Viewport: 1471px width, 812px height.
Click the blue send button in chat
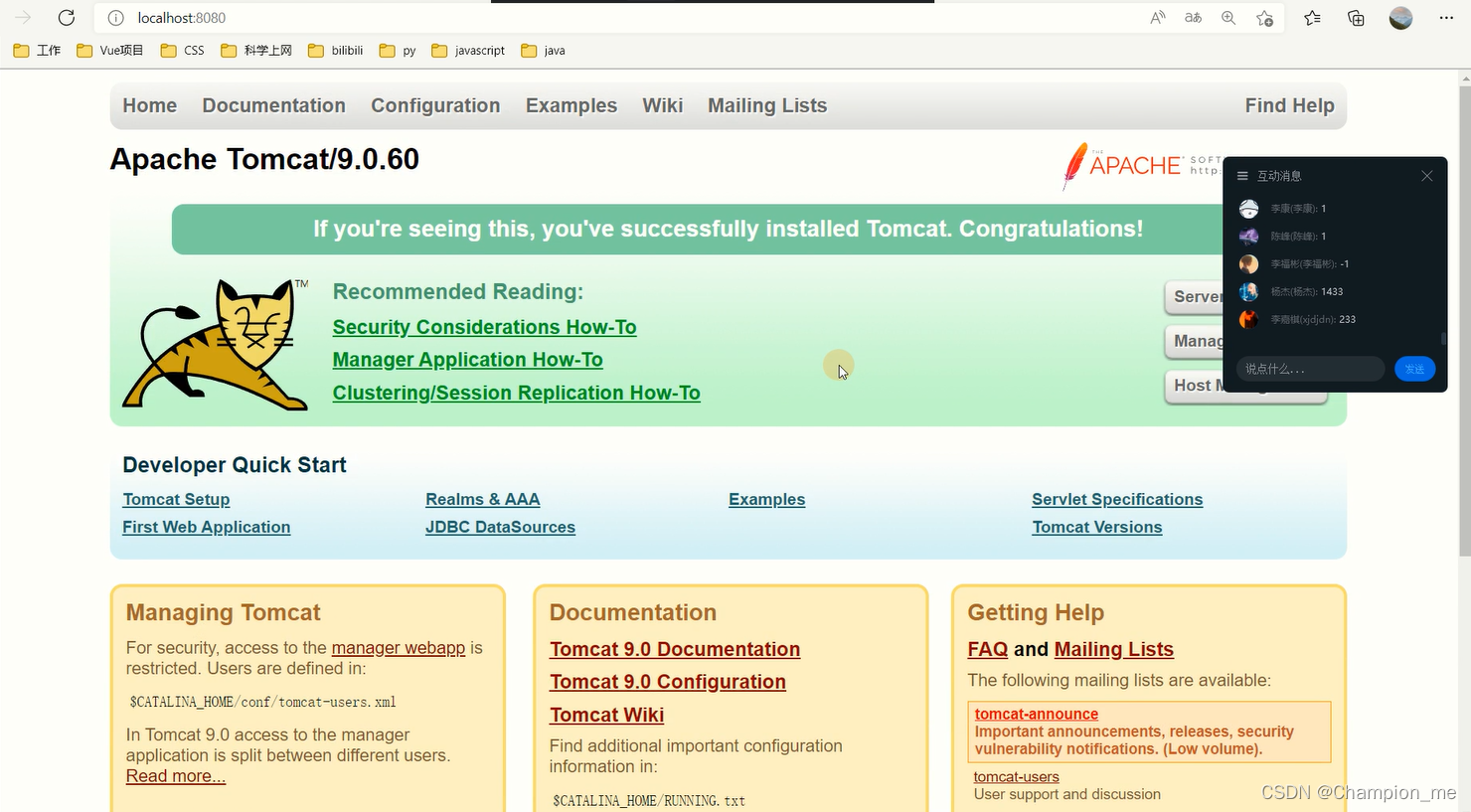(1414, 369)
